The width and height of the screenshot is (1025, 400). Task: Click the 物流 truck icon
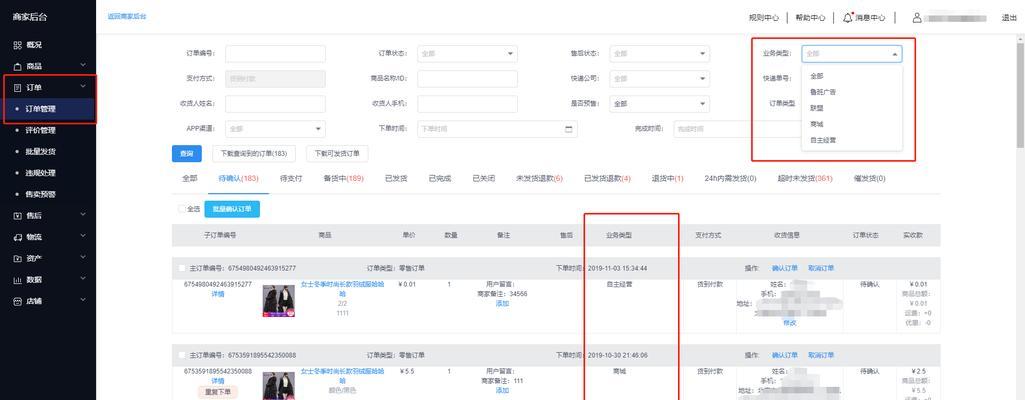point(18,237)
